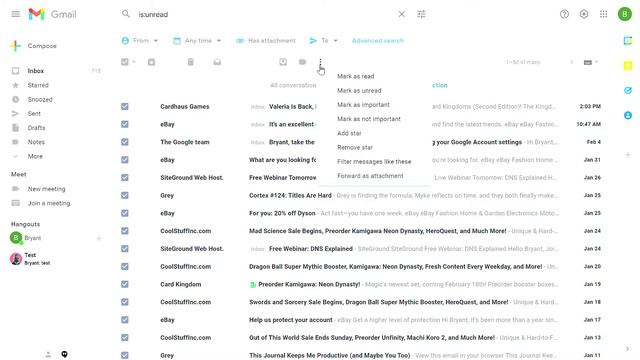
Task: Start a New meeting
Action: tap(47, 189)
